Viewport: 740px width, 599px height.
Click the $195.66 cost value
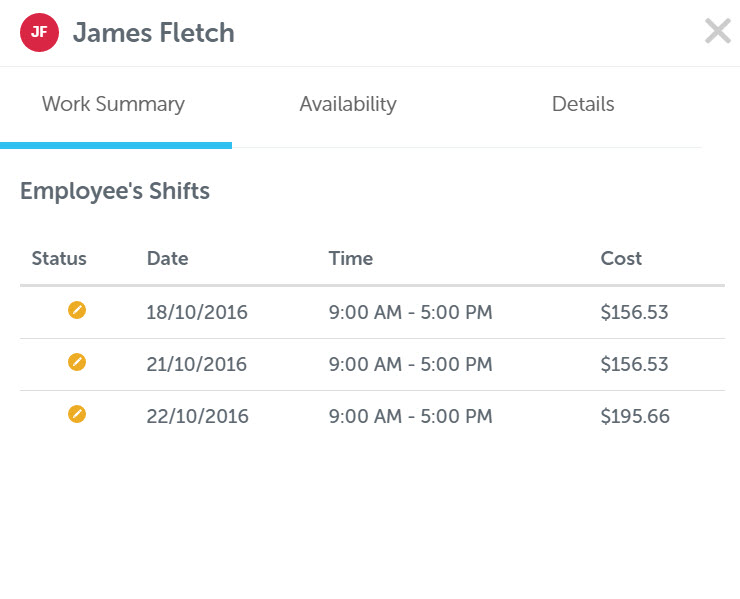click(x=635, y=416)
